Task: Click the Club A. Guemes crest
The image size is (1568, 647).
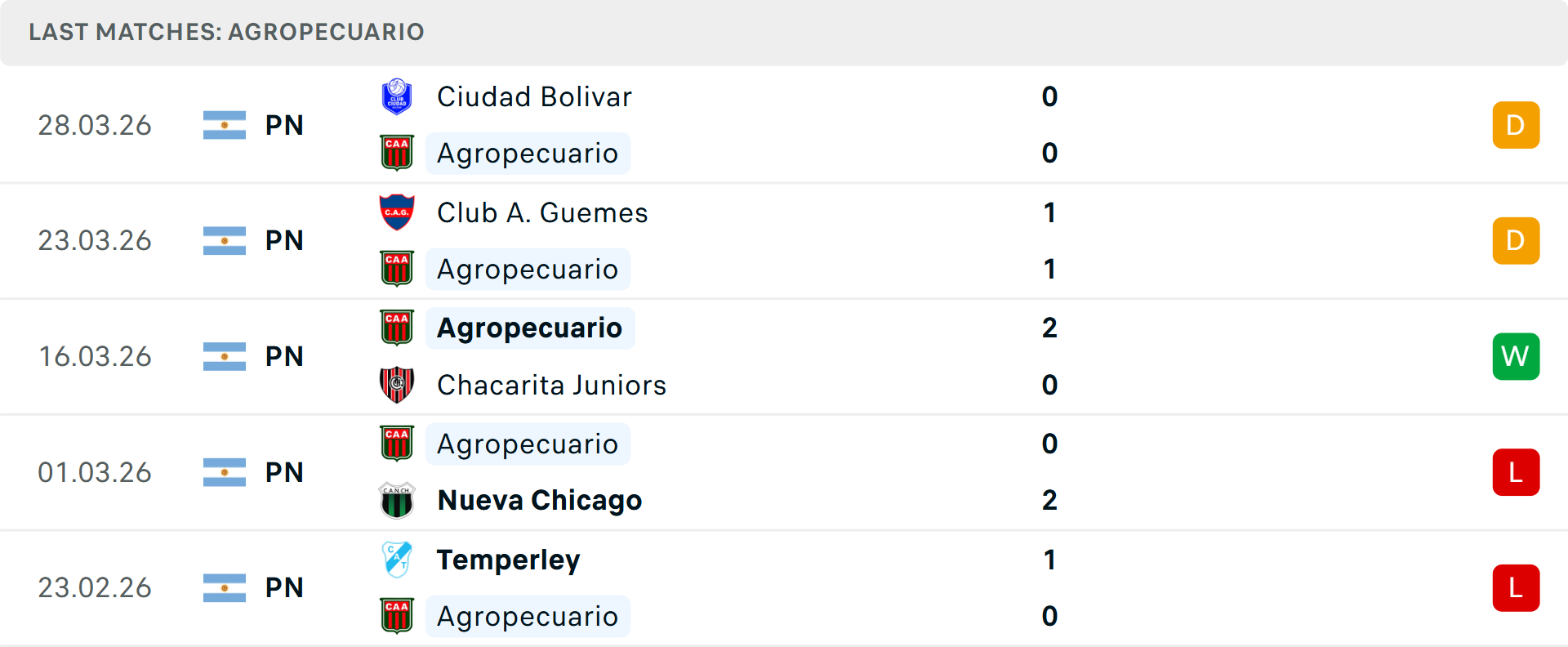Action: click(397, 212)
